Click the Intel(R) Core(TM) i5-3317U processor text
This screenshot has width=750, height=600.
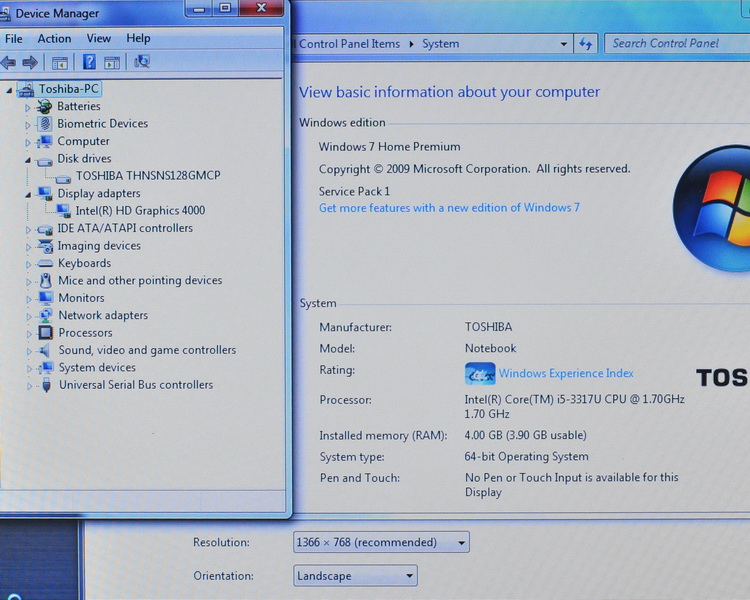(x=574, y=406)
